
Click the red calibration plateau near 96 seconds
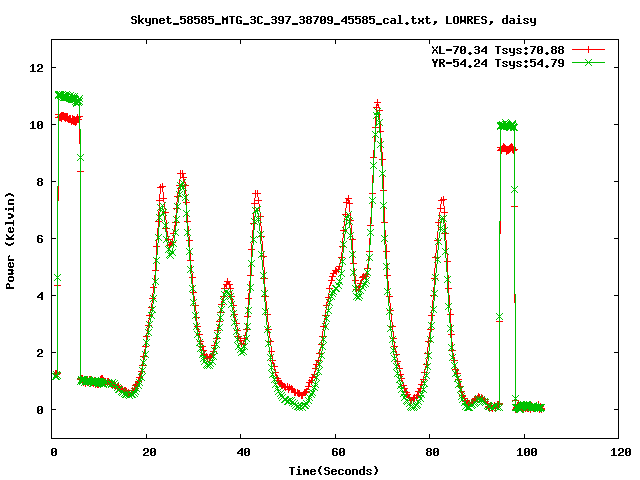point(507,149)
